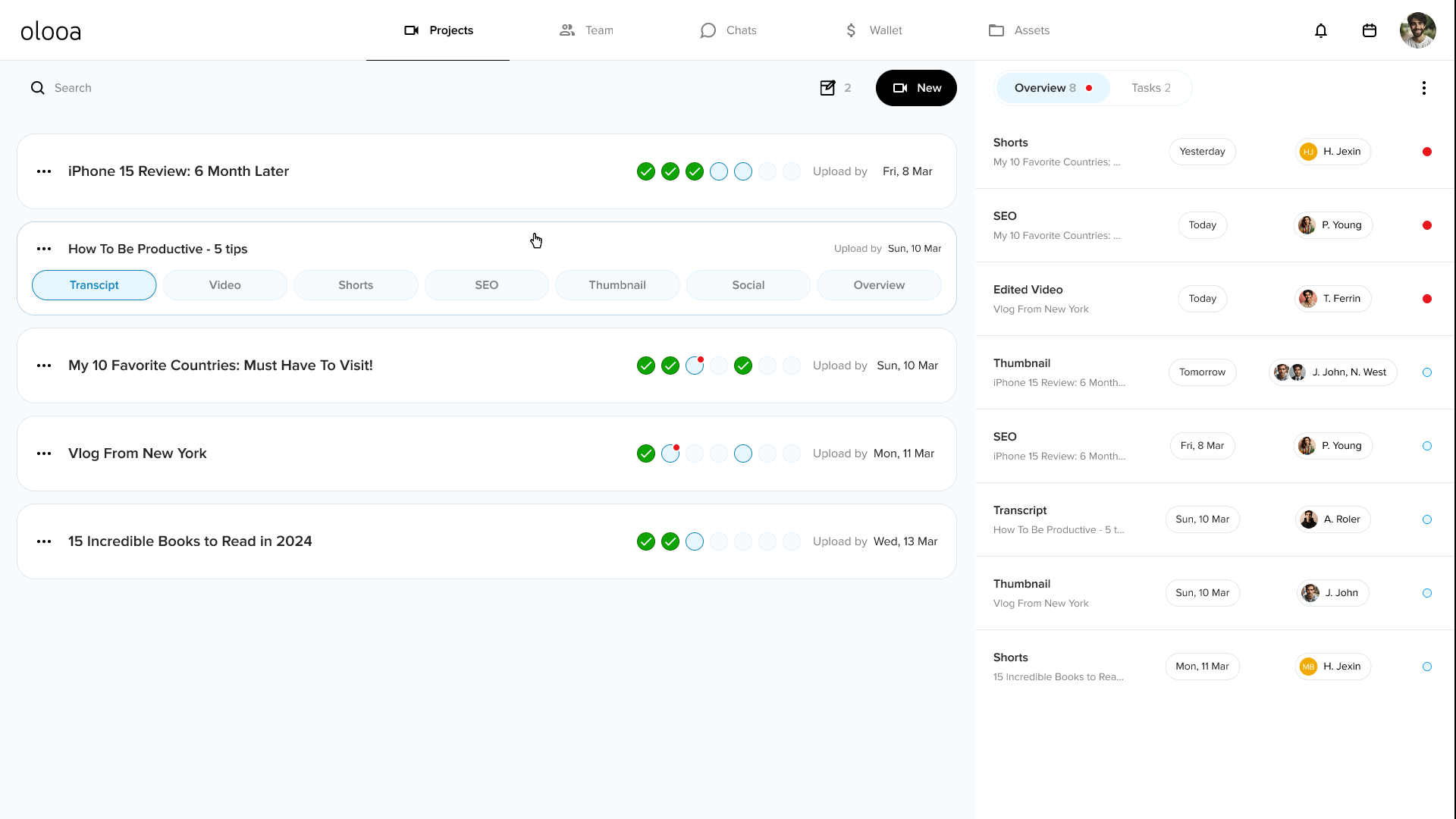This screenshot has width=1456, height=819.
Task: Open notification bell icon
Action: point(1321,30)
